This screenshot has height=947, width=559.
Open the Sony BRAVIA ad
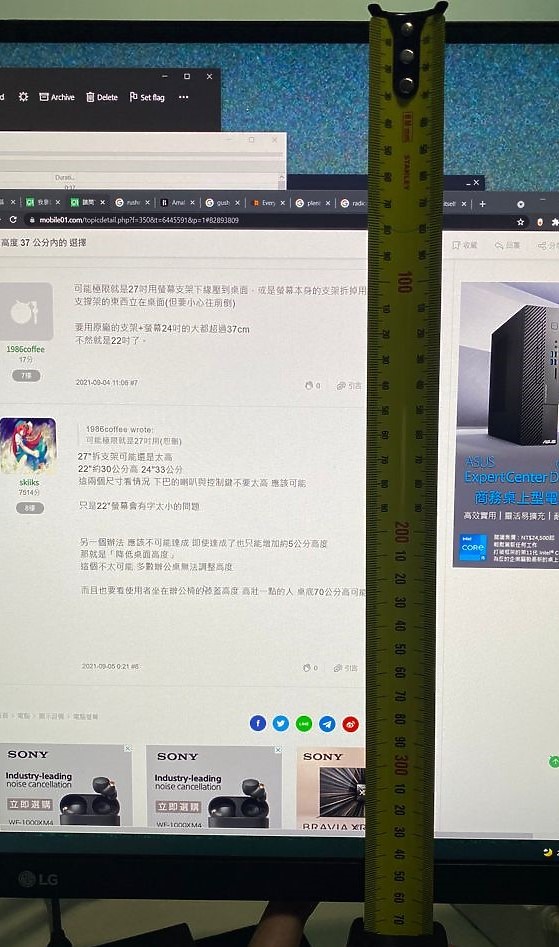(x=331, y=789)
